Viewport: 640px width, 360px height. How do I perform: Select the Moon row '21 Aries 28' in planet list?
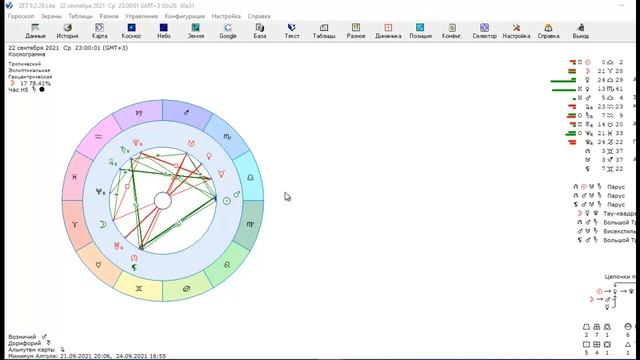597,71
